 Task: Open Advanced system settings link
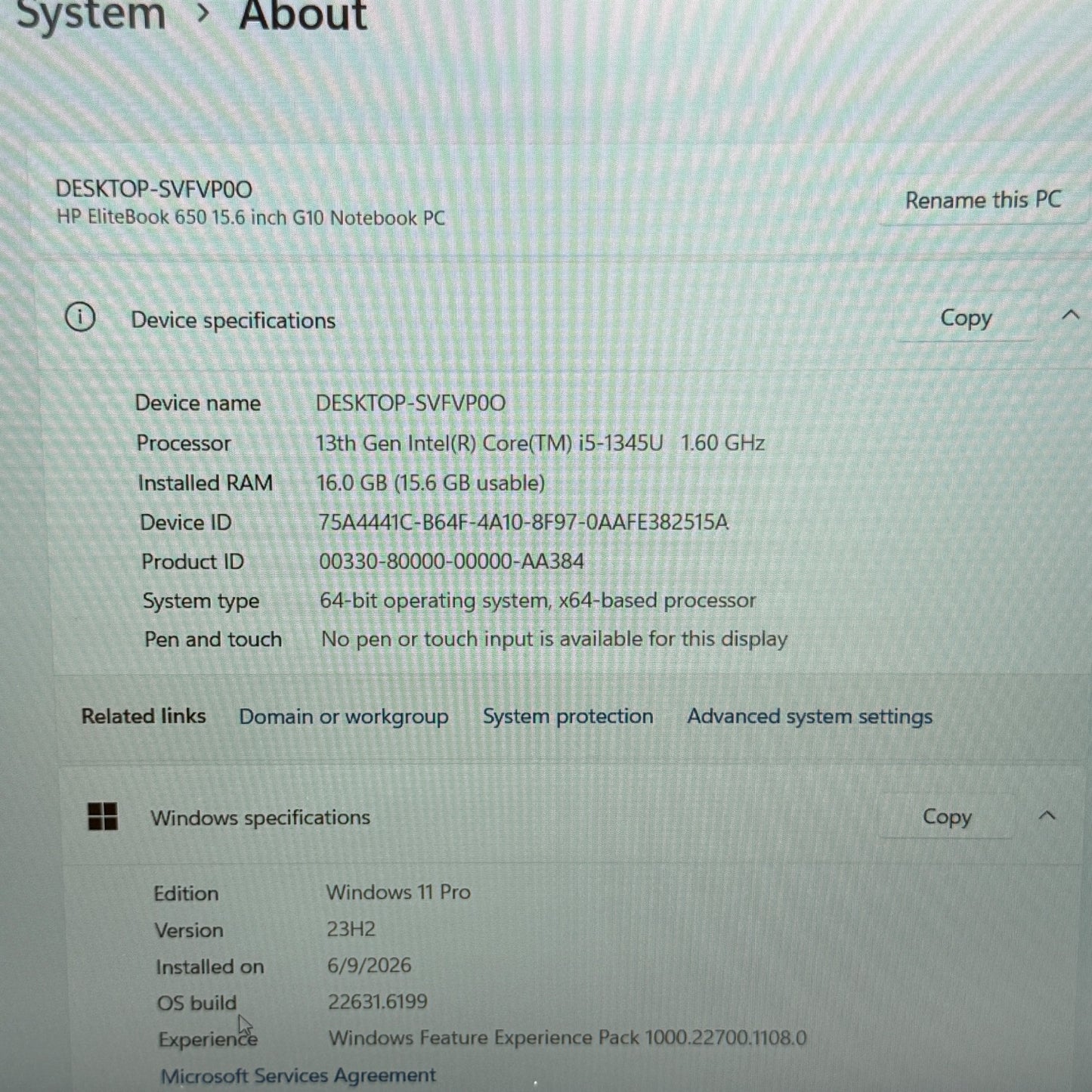point(809,716)
